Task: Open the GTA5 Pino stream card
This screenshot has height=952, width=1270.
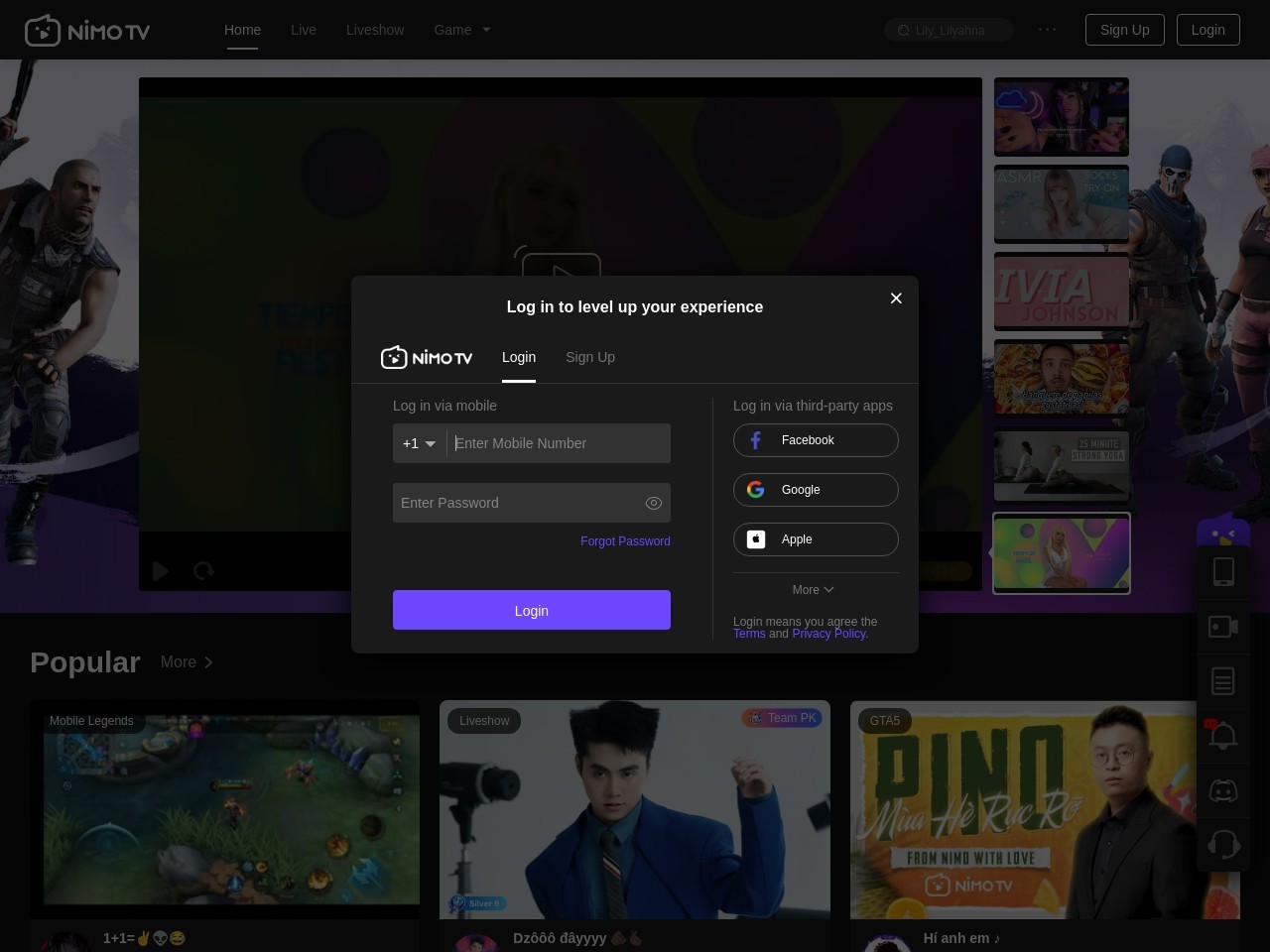Action: pos(1045,809)
